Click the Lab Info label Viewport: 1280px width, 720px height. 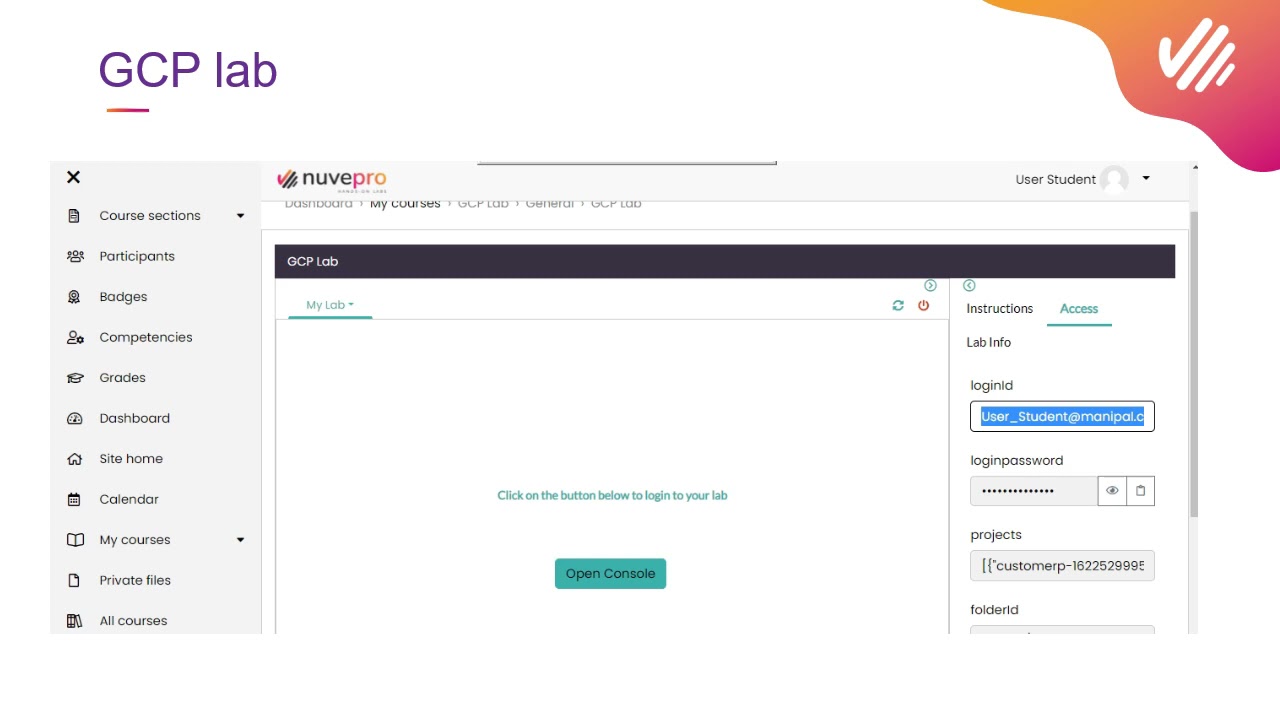coord(988,343)
